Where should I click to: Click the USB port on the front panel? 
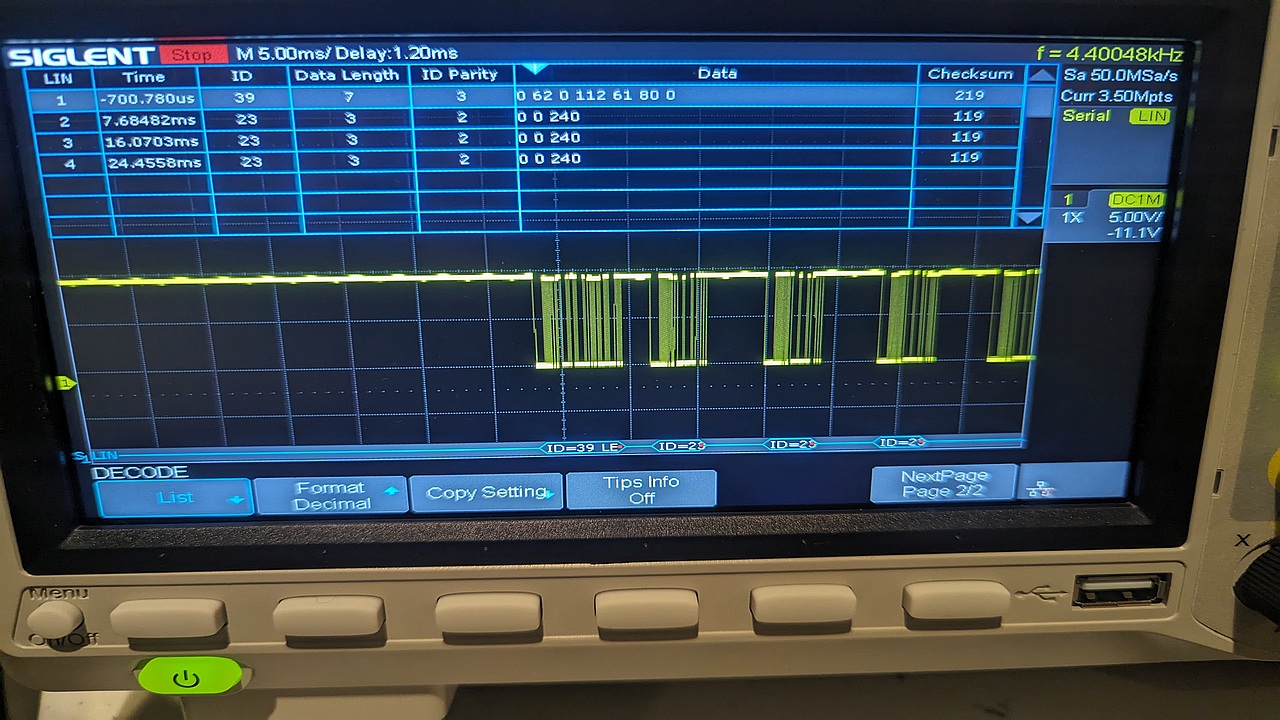1120,591
